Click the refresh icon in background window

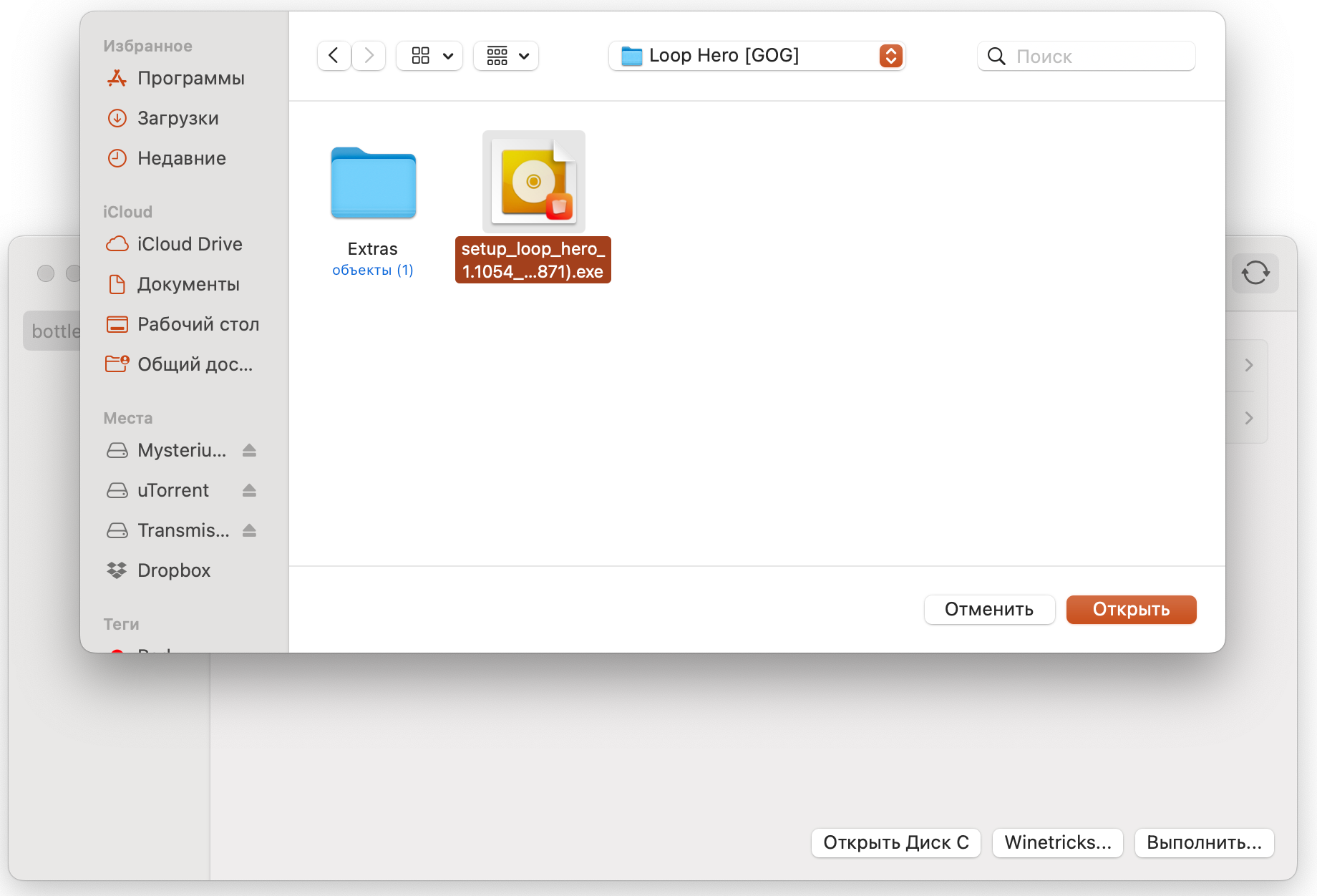(1255, 273)
